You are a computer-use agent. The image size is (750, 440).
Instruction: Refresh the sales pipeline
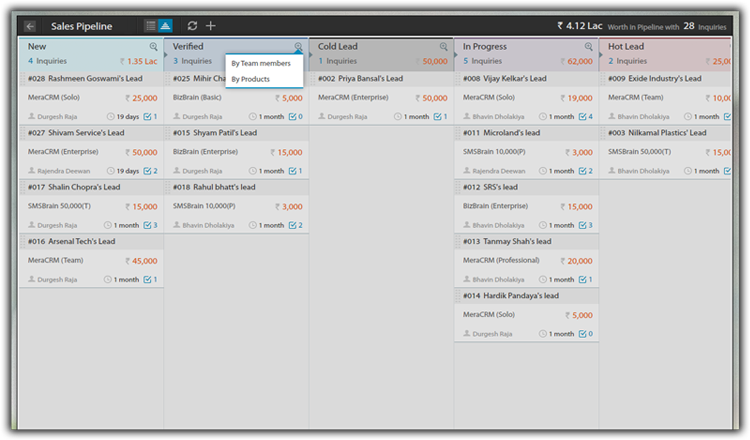pyautogui.click(x=192, y=25)
